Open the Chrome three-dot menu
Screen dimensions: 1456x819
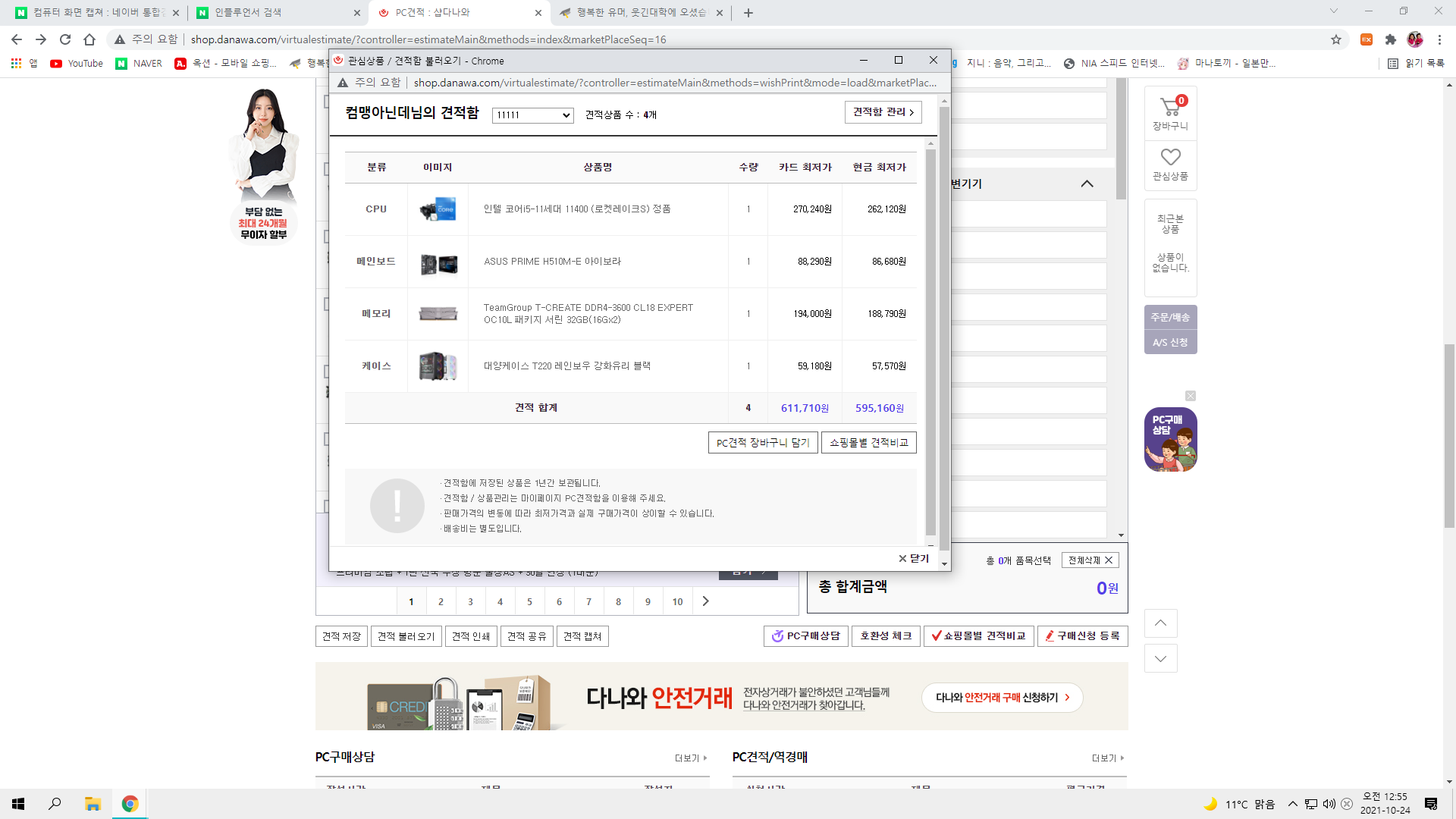[x=1439, y=39]
